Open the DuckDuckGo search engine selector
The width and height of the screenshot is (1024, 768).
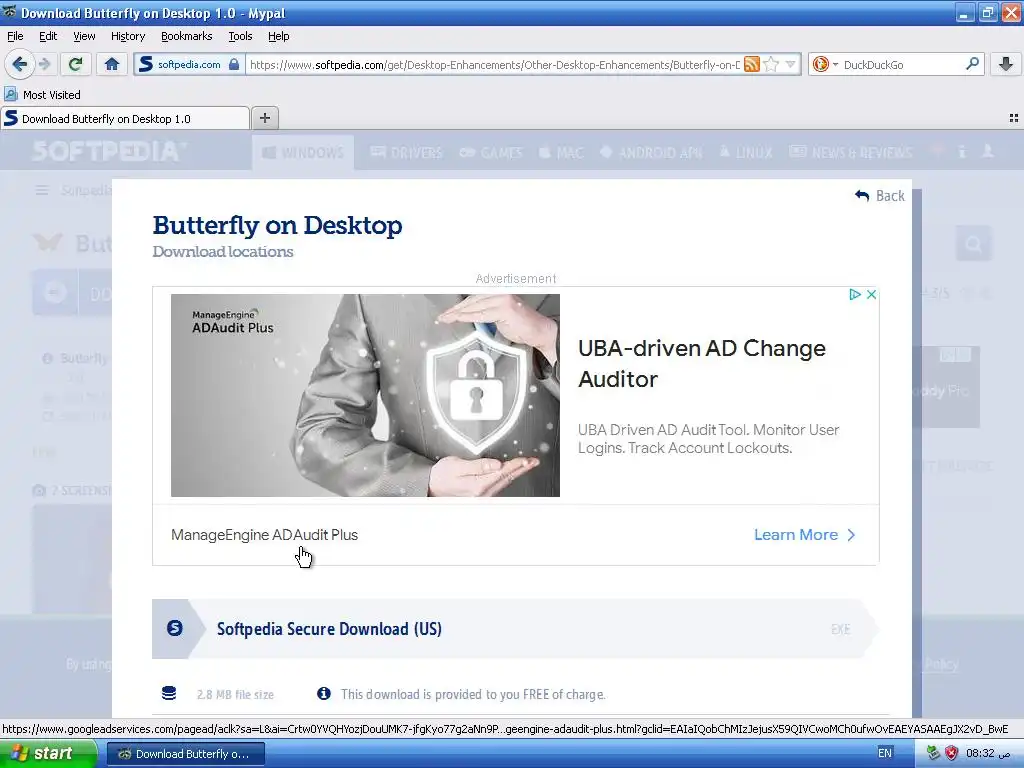(x=825, y=64)
